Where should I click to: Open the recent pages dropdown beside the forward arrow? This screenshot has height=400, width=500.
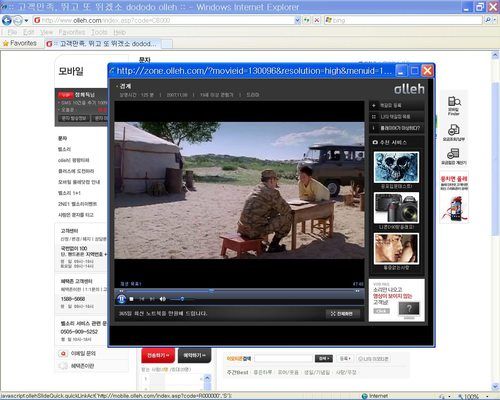(26, 21)
